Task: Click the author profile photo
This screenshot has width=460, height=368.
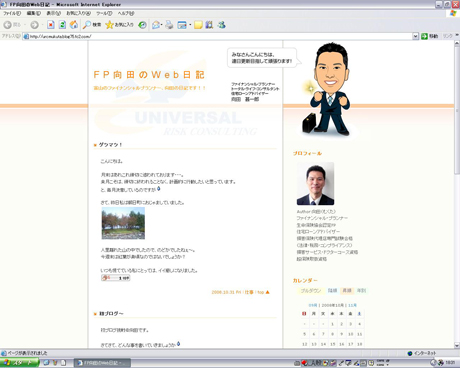Action: pos(315,184)
